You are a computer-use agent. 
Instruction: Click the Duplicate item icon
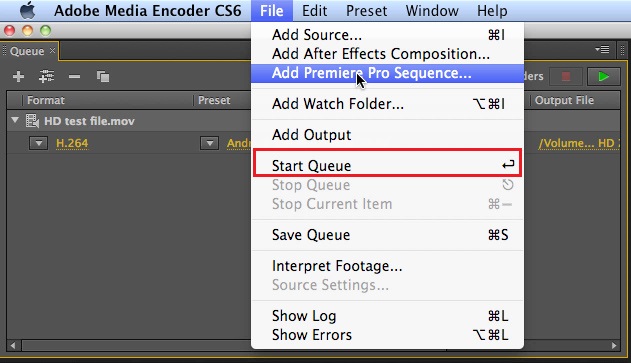[x=103, y=76]
